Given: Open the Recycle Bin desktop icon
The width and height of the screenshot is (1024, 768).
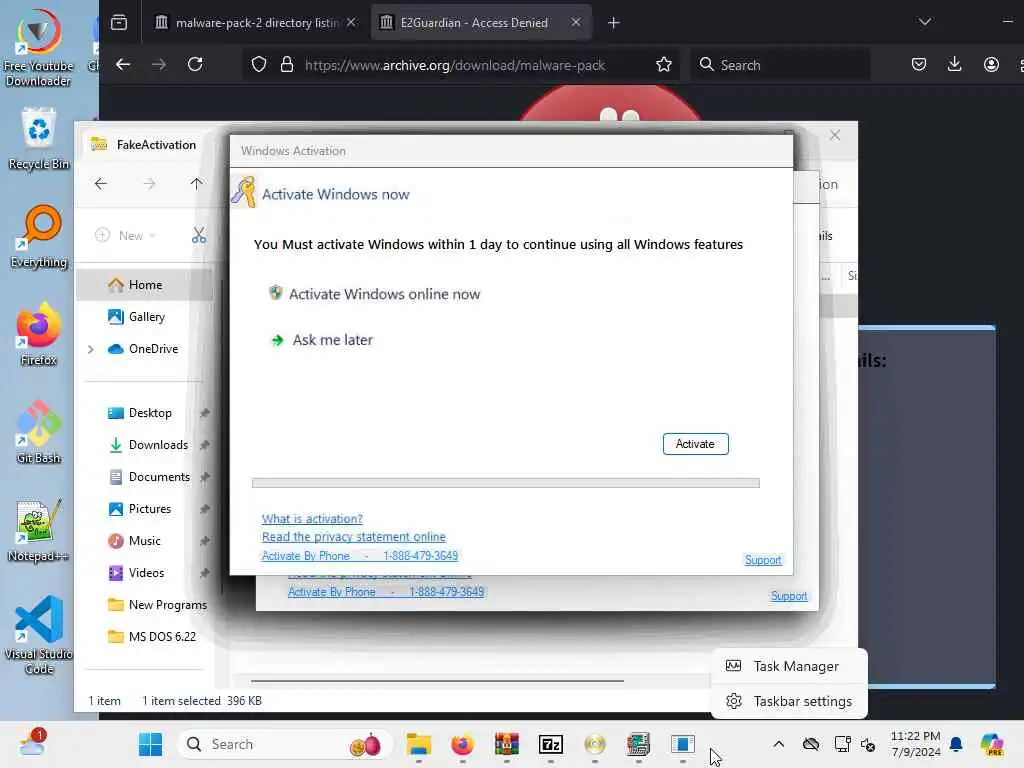Looking at the screenshot, I should [x=39, y=138].
